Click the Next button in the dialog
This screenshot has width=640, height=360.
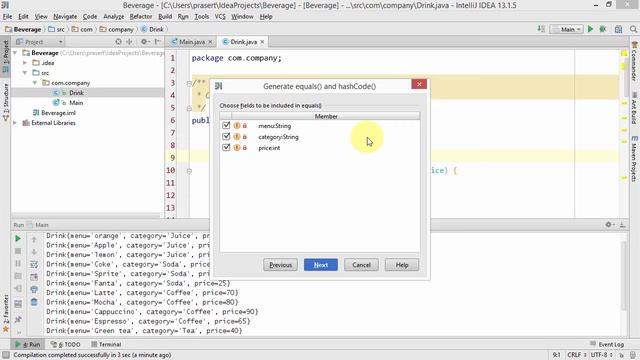tap(320, 264)
